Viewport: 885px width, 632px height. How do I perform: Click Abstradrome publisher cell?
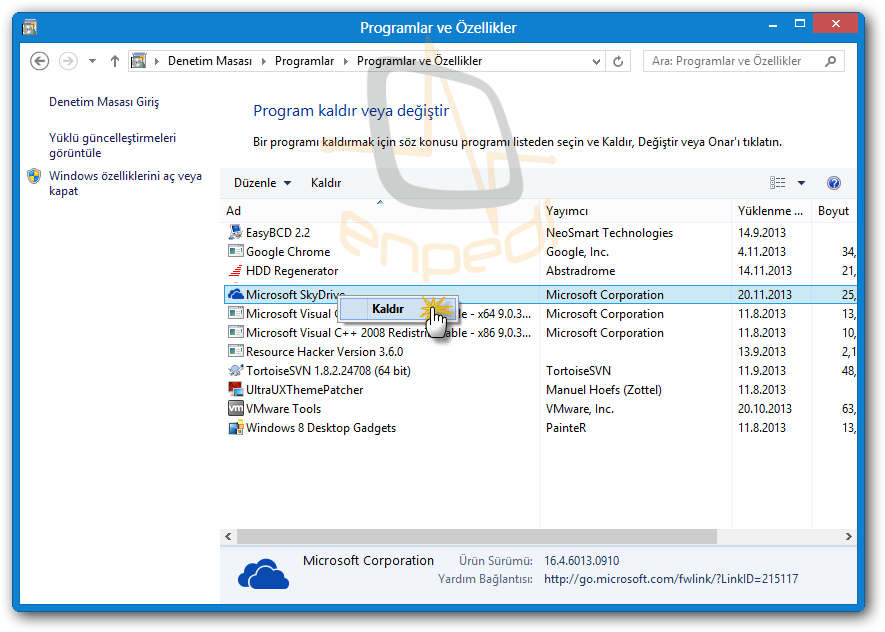click(580, 271)
